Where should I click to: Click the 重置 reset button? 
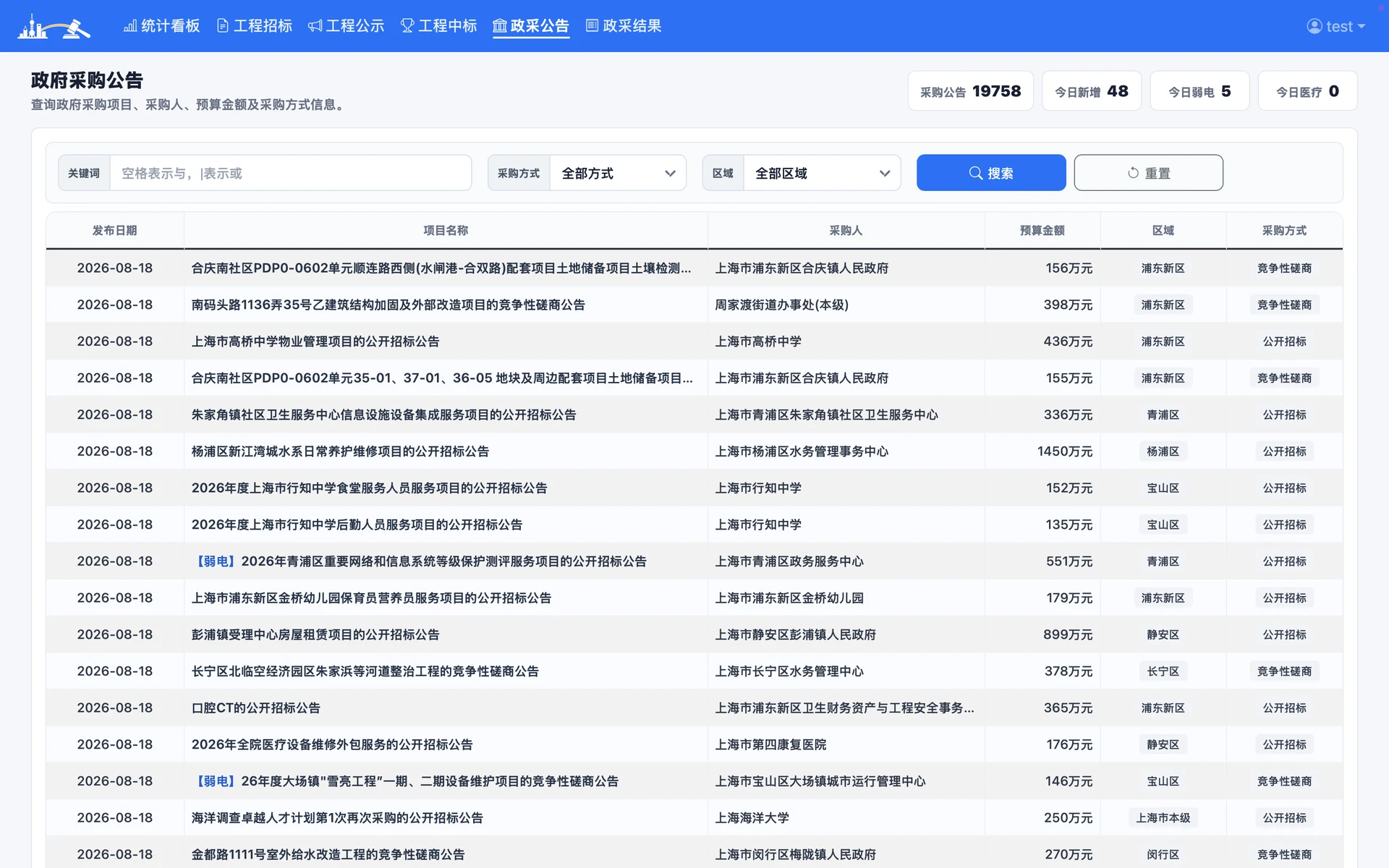pos(1148,173)
